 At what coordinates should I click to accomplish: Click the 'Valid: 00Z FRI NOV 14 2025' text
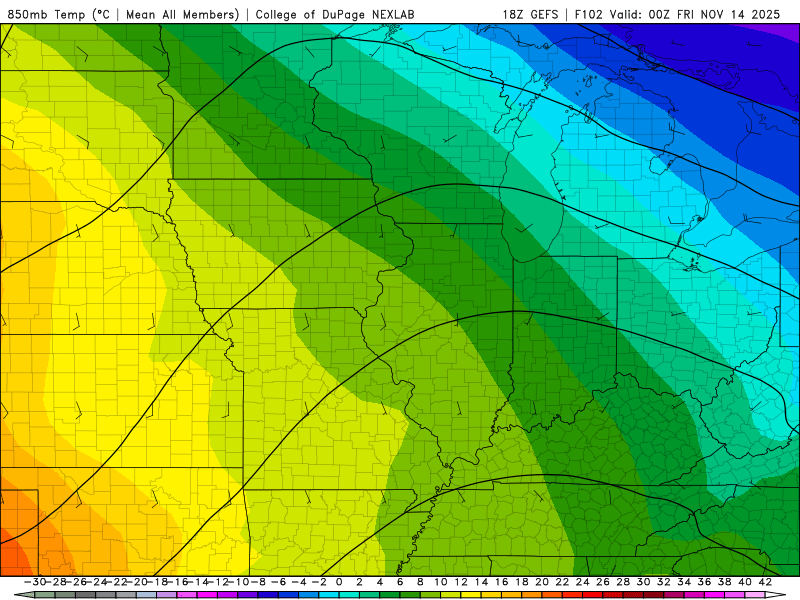click(696, 14)
